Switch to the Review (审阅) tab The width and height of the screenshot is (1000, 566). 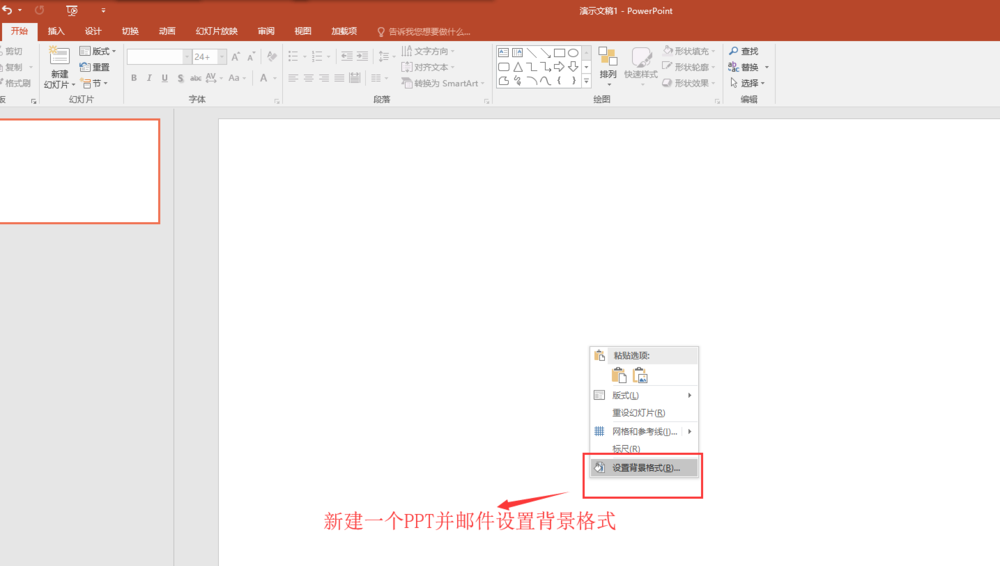[x=266, y=31]
